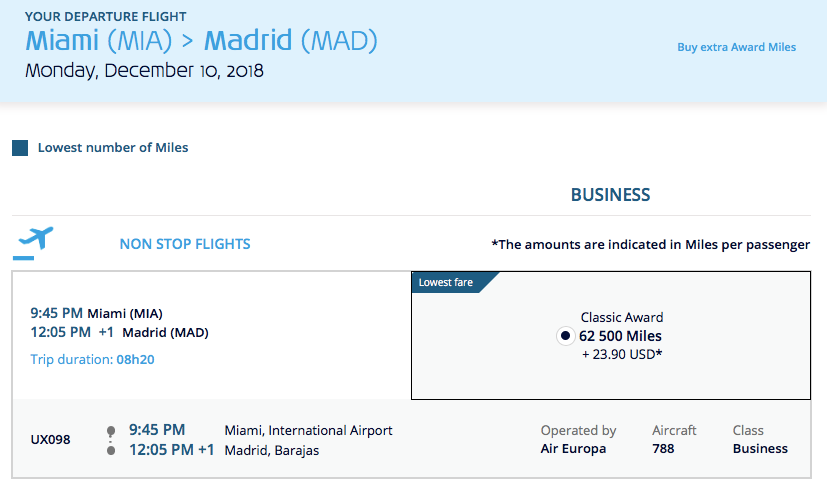Click the Monday, December 10, 2018 date
This screenshot has height=487, width=827.
pyautogui.click(x=145, y=71)
